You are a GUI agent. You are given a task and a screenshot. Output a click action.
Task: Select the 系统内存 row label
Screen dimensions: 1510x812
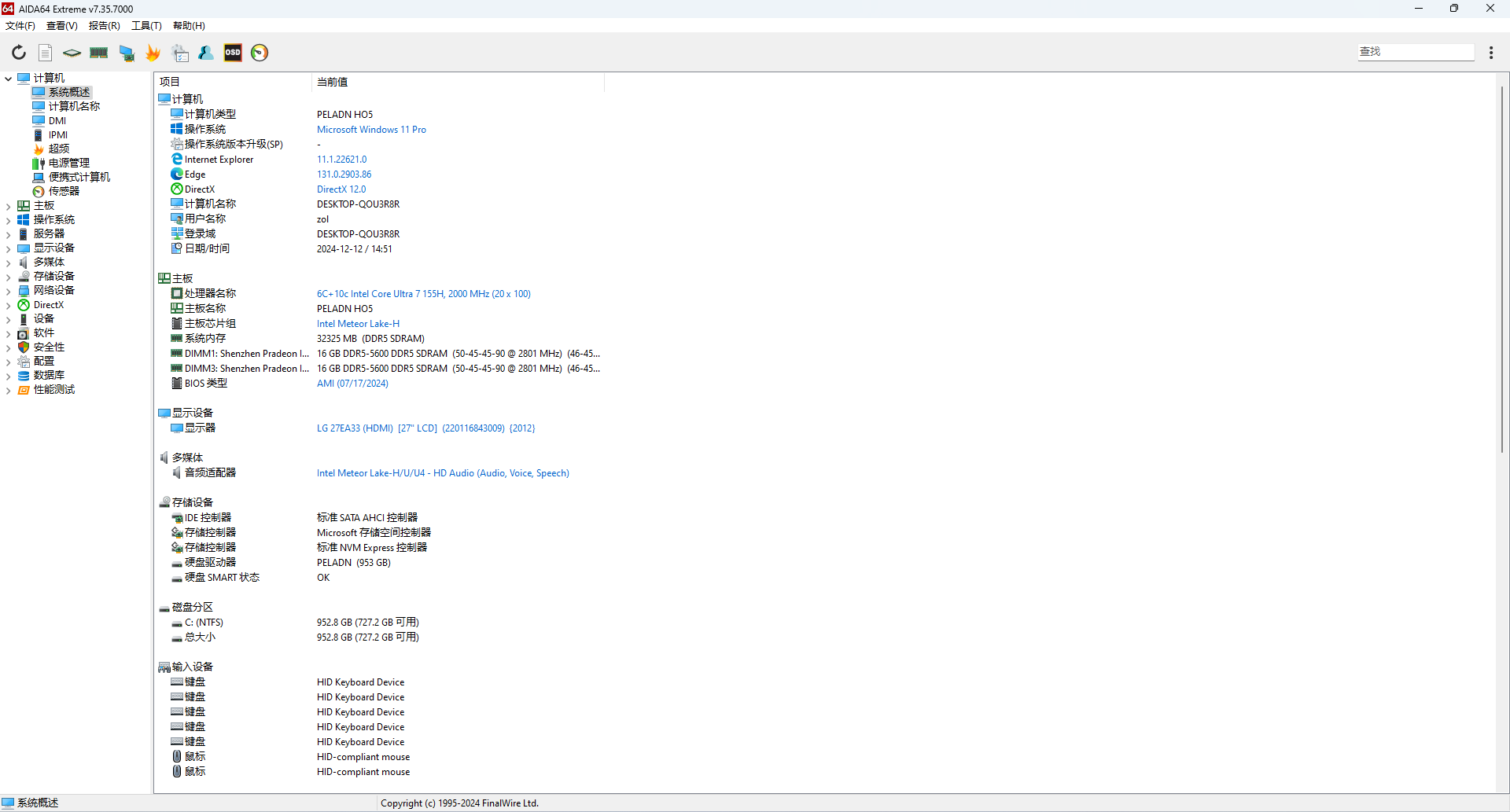click(x=205, y=339)
